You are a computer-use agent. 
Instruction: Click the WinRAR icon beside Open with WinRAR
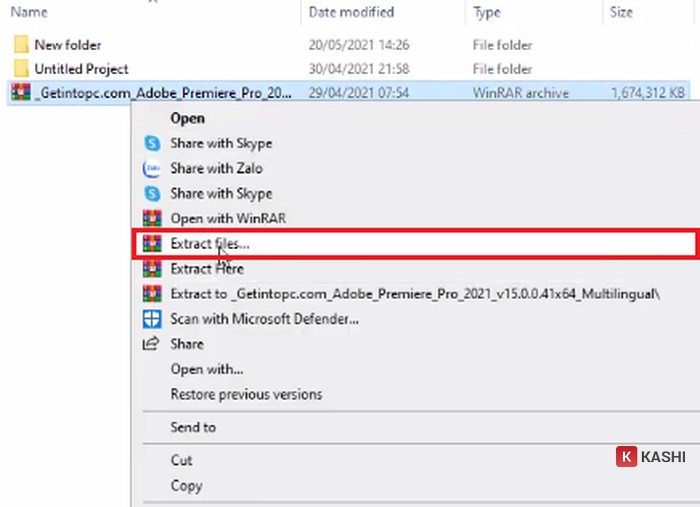tap(152, 219)
